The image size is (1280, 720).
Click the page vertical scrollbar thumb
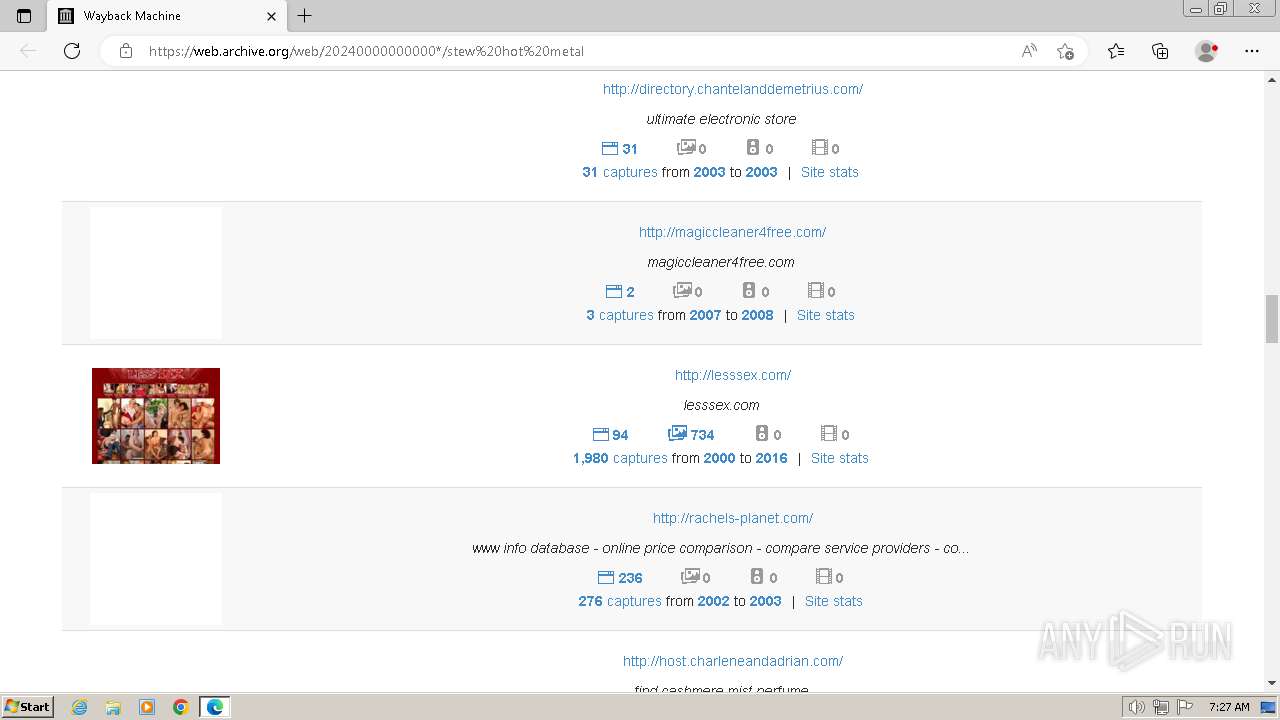1272,319
